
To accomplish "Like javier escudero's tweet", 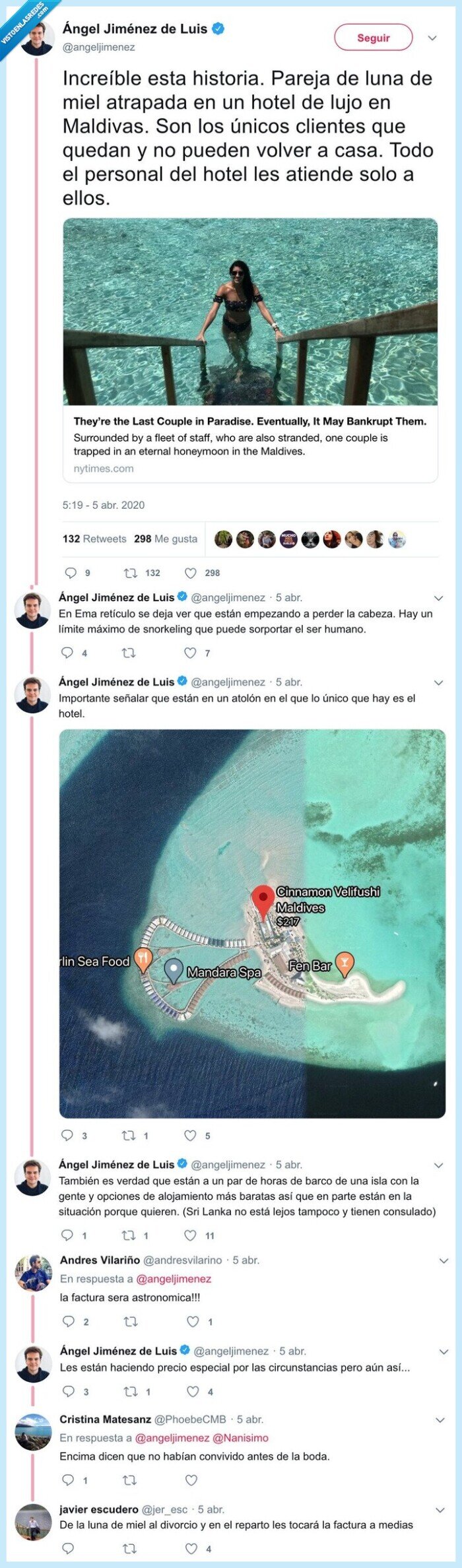I will (x=191, y=1548).
